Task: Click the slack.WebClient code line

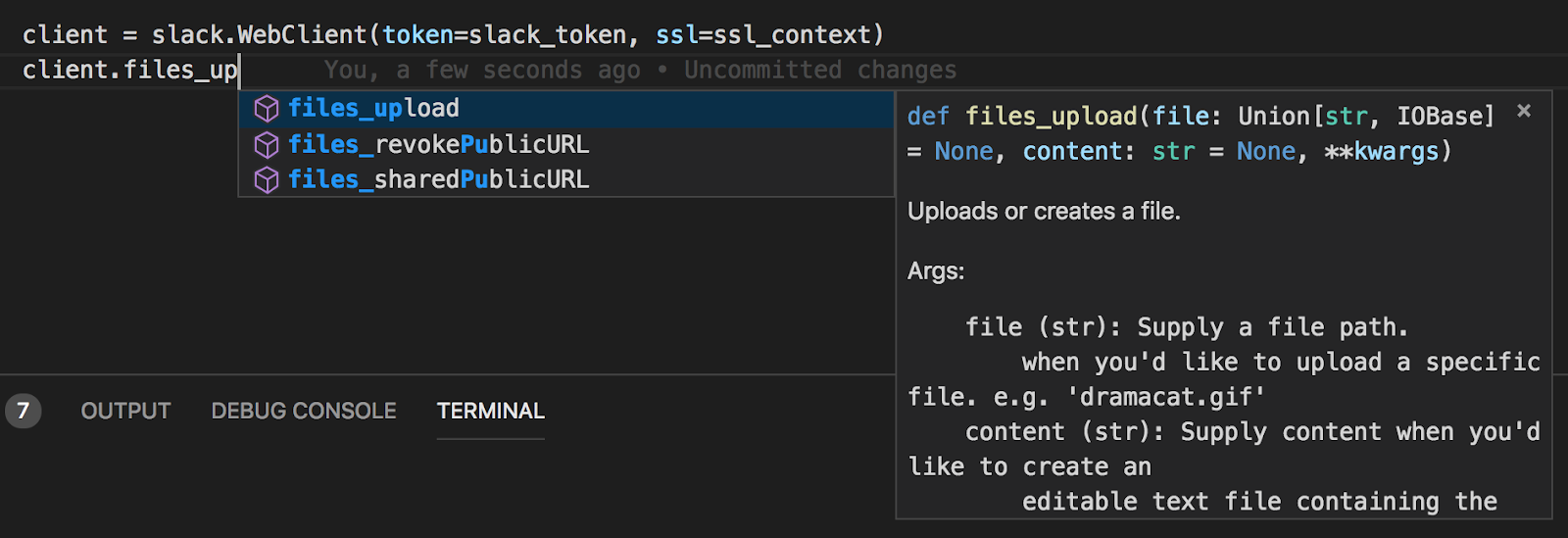Action: point(453,35)
